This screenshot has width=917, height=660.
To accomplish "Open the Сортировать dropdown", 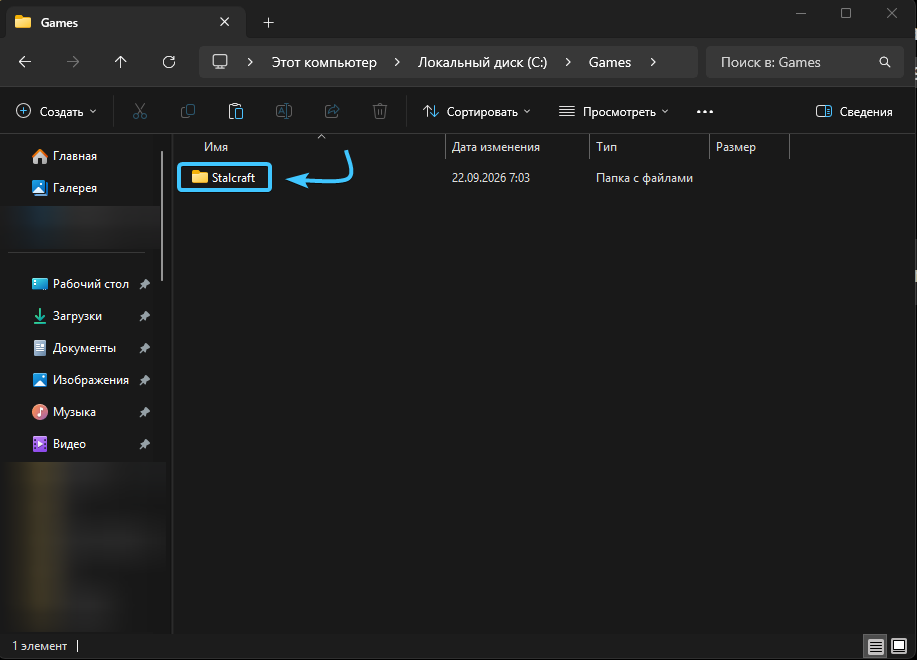I will 477,111.
